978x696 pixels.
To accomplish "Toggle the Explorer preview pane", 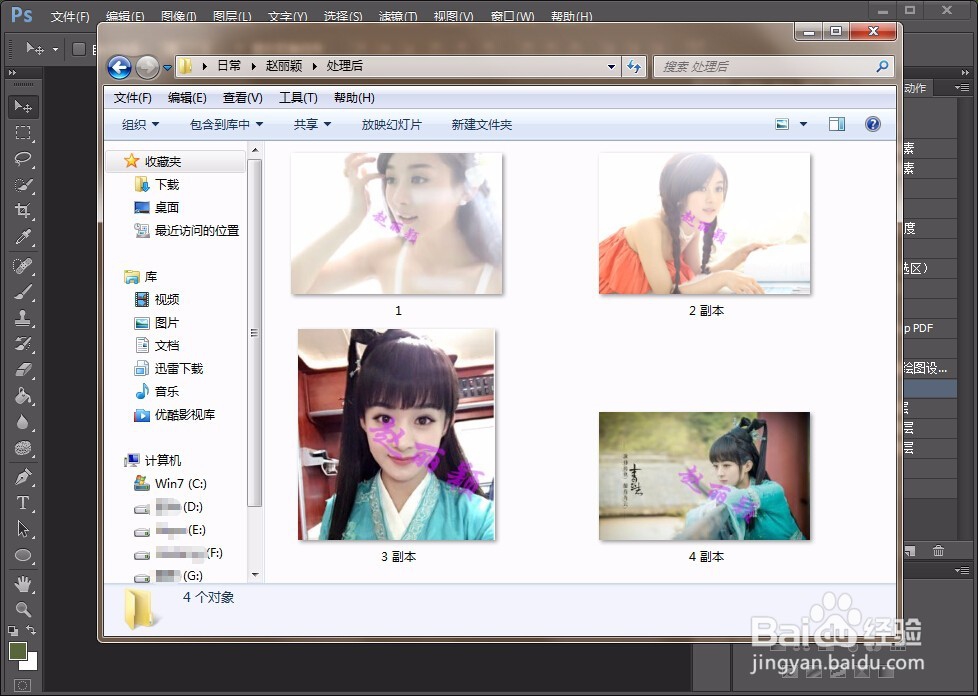I will [837, 124].
